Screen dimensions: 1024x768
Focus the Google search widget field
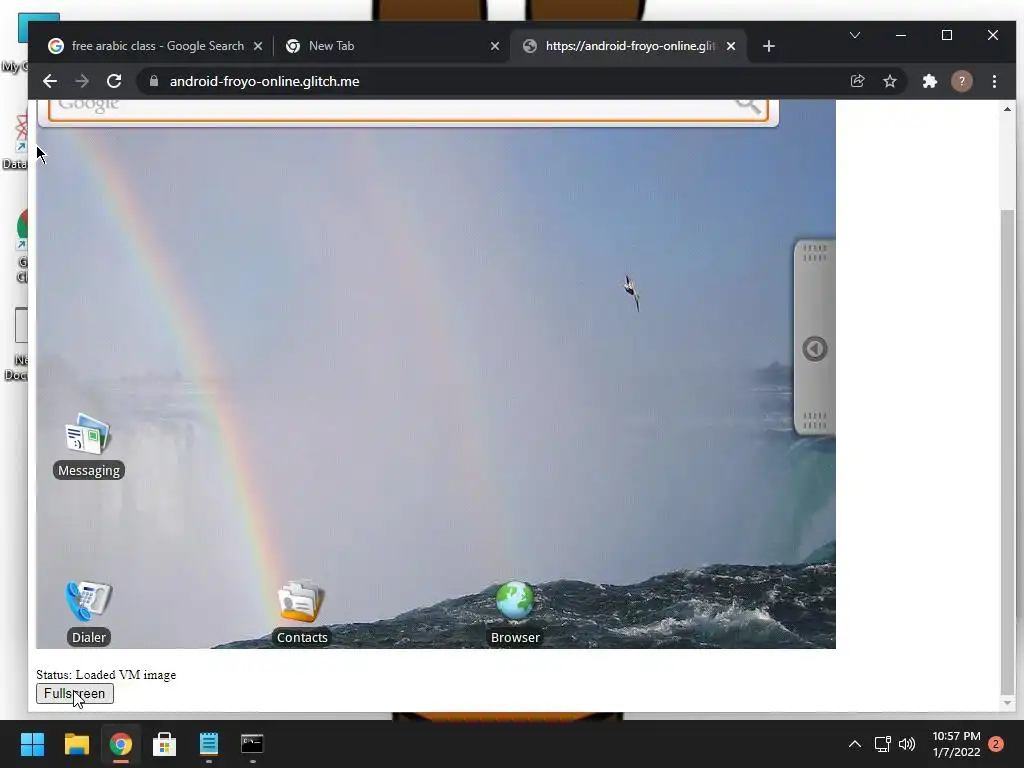tap(408, 110)
